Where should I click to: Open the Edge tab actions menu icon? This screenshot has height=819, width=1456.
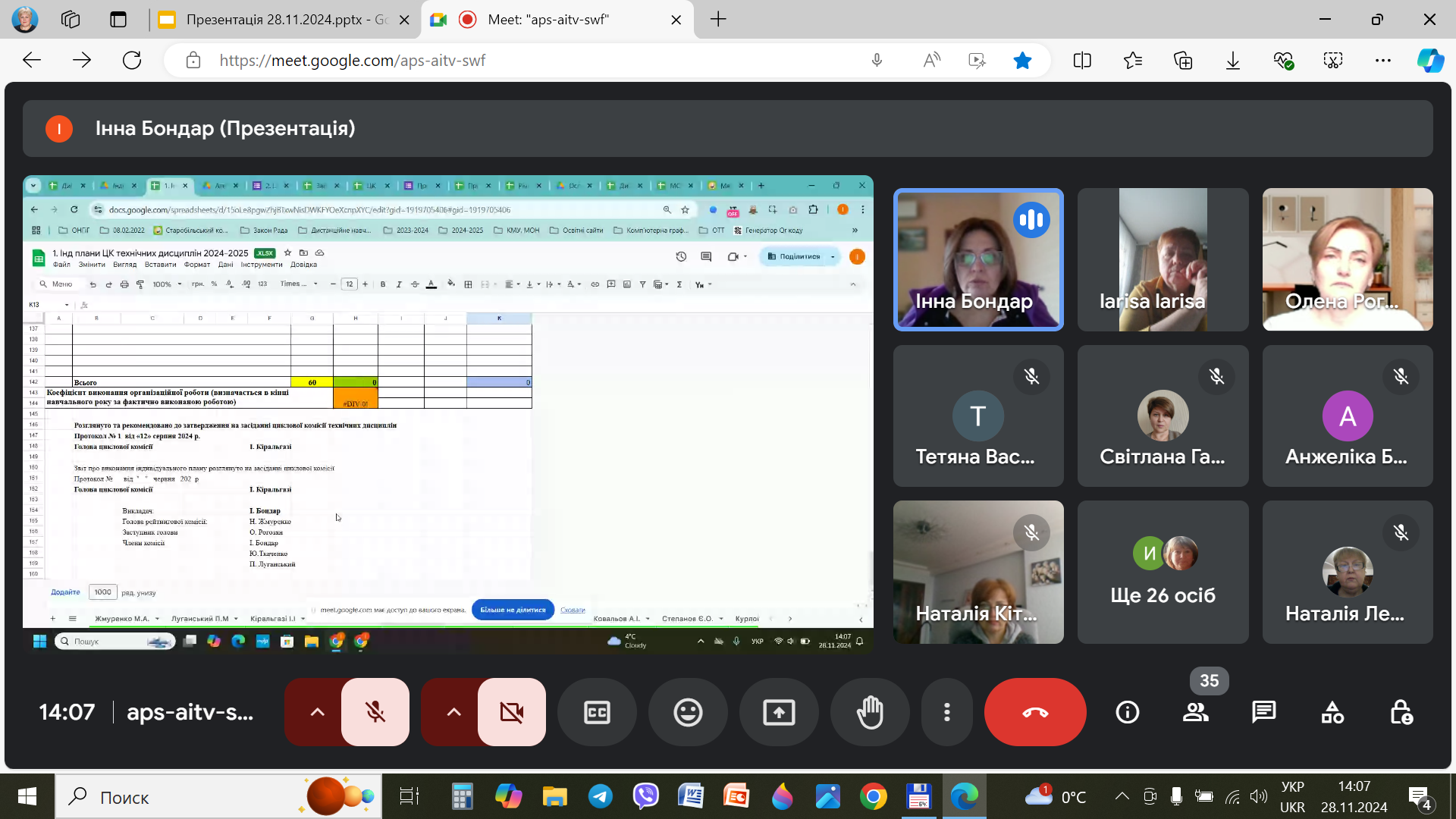click(x=118, y=20)
